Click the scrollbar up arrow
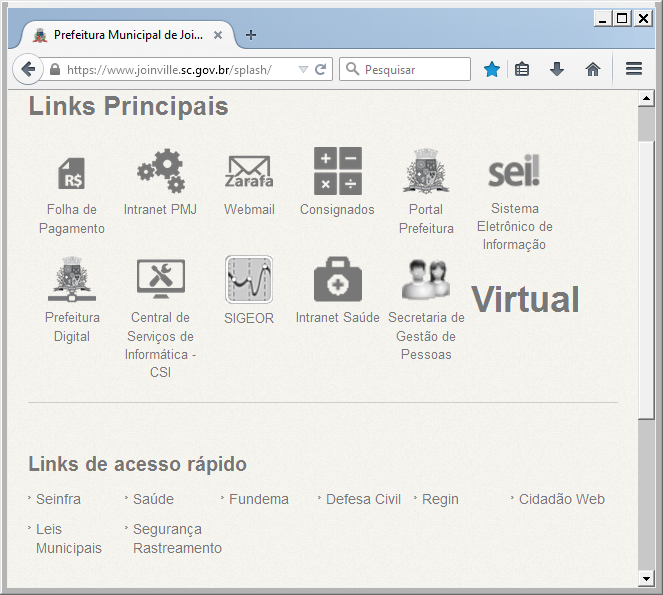The height and width of the screenshot is (595, 663). coord(646,99)
